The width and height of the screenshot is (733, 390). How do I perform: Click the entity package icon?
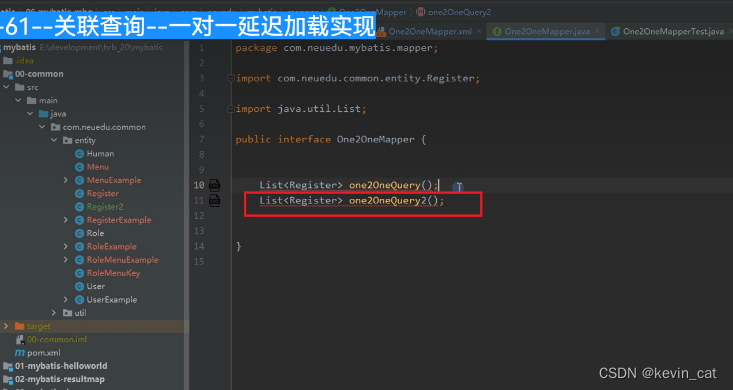(68, 140)
